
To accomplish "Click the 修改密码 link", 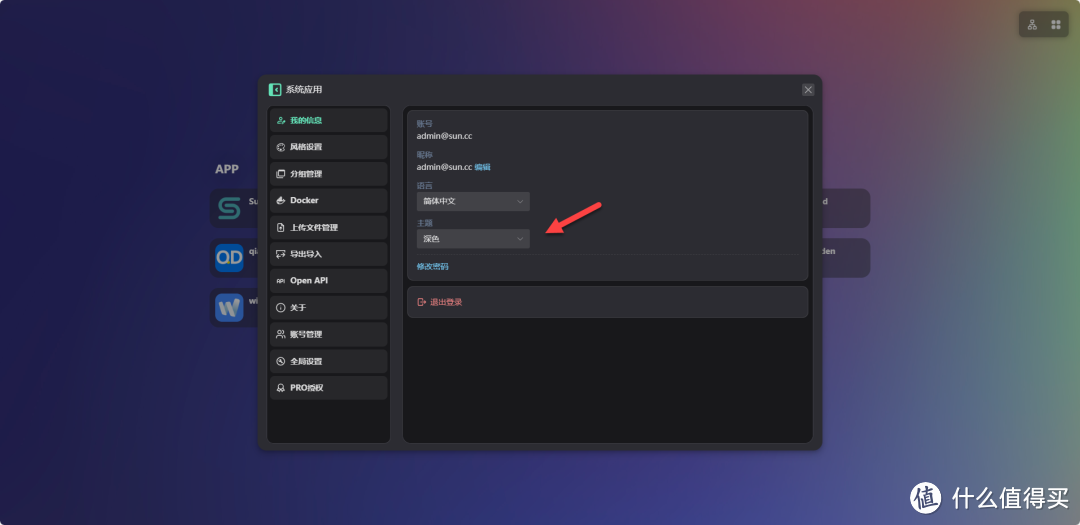I will tap(433, 266).
